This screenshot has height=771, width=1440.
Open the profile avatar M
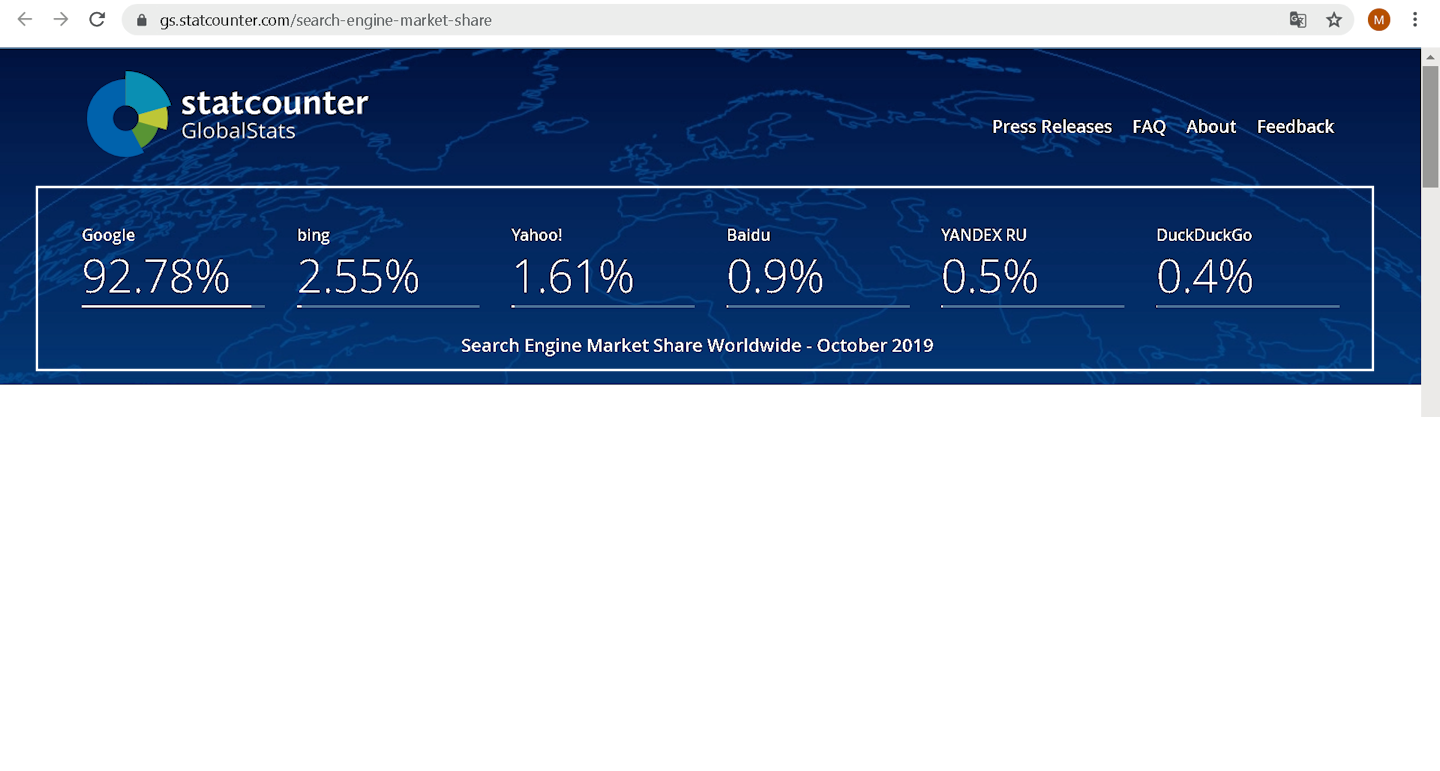click(1379, 20)
